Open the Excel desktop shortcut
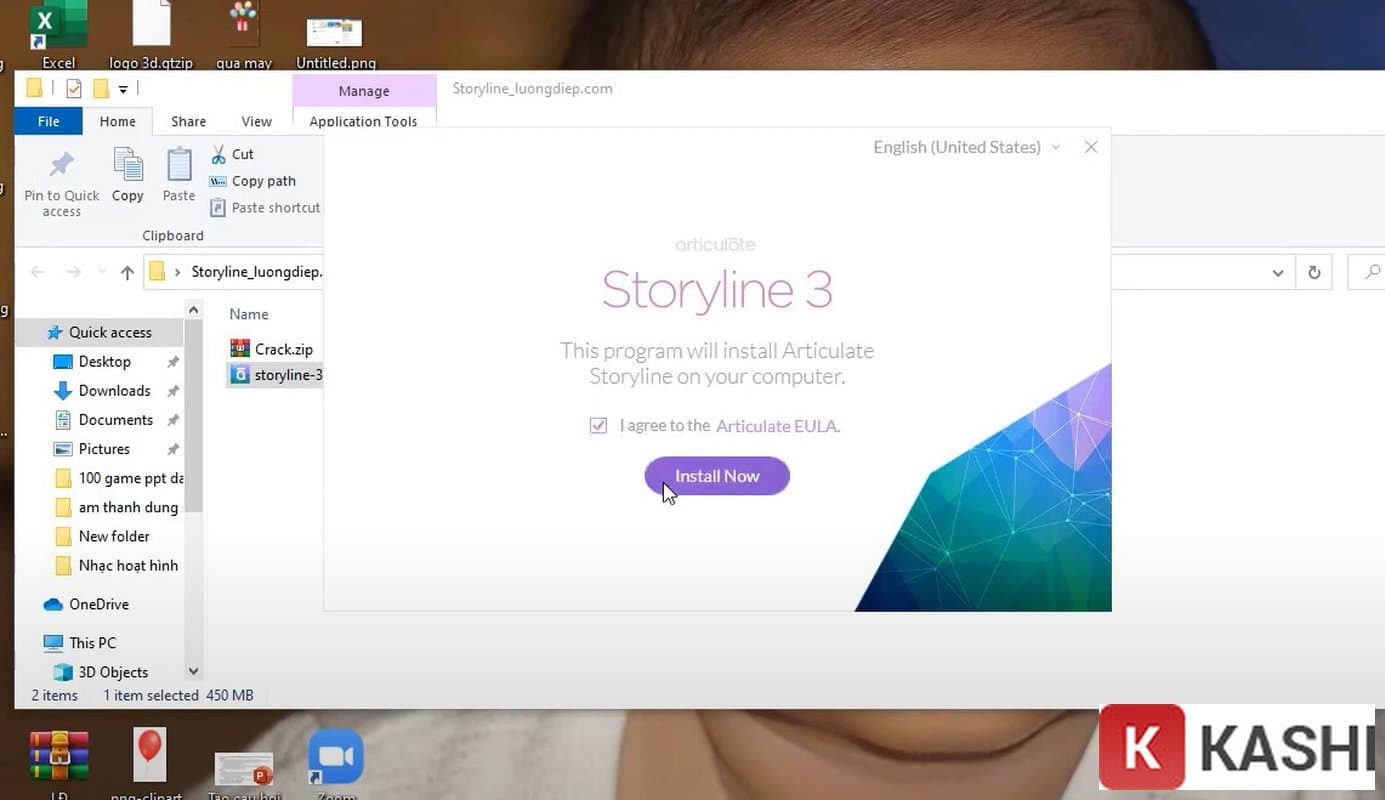 click(x=58, y=30)
